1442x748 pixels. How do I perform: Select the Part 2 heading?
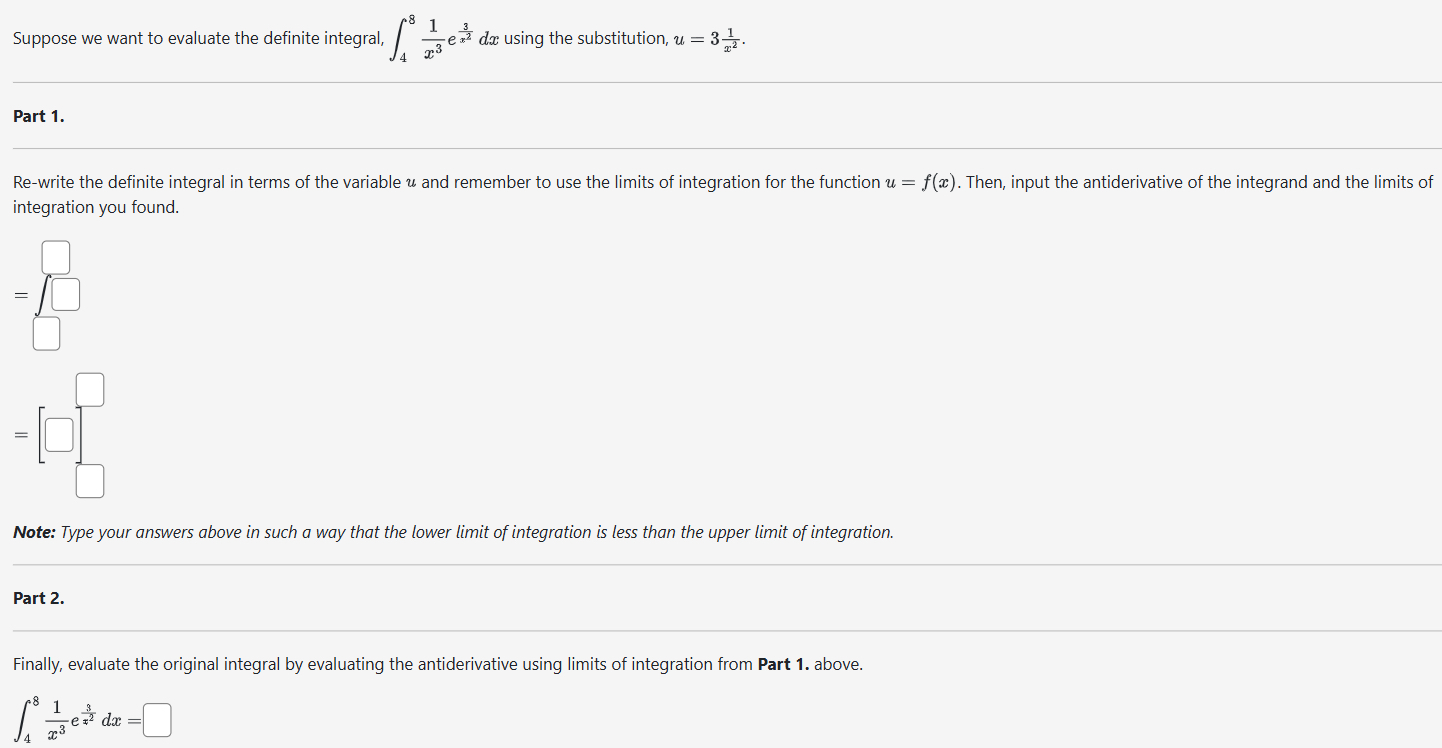pyautogui.click(x=37, y=597)
